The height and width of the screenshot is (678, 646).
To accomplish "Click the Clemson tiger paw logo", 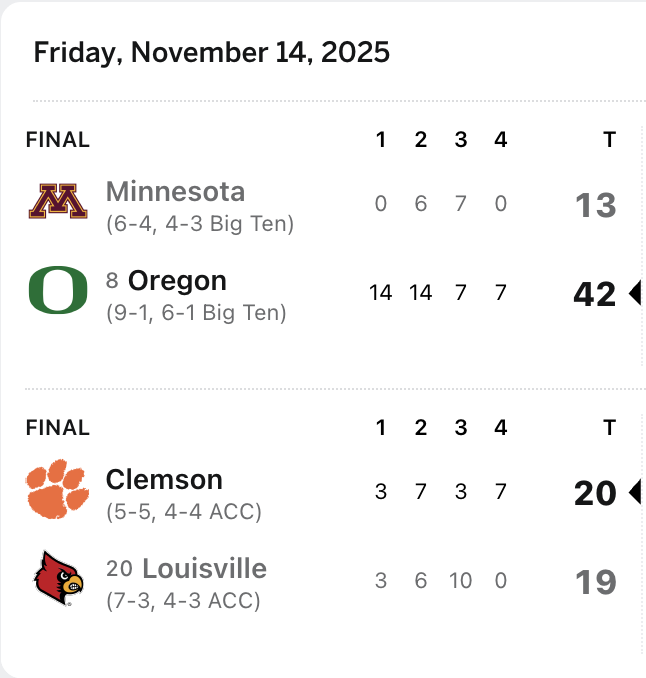I will tap(57, 491).
